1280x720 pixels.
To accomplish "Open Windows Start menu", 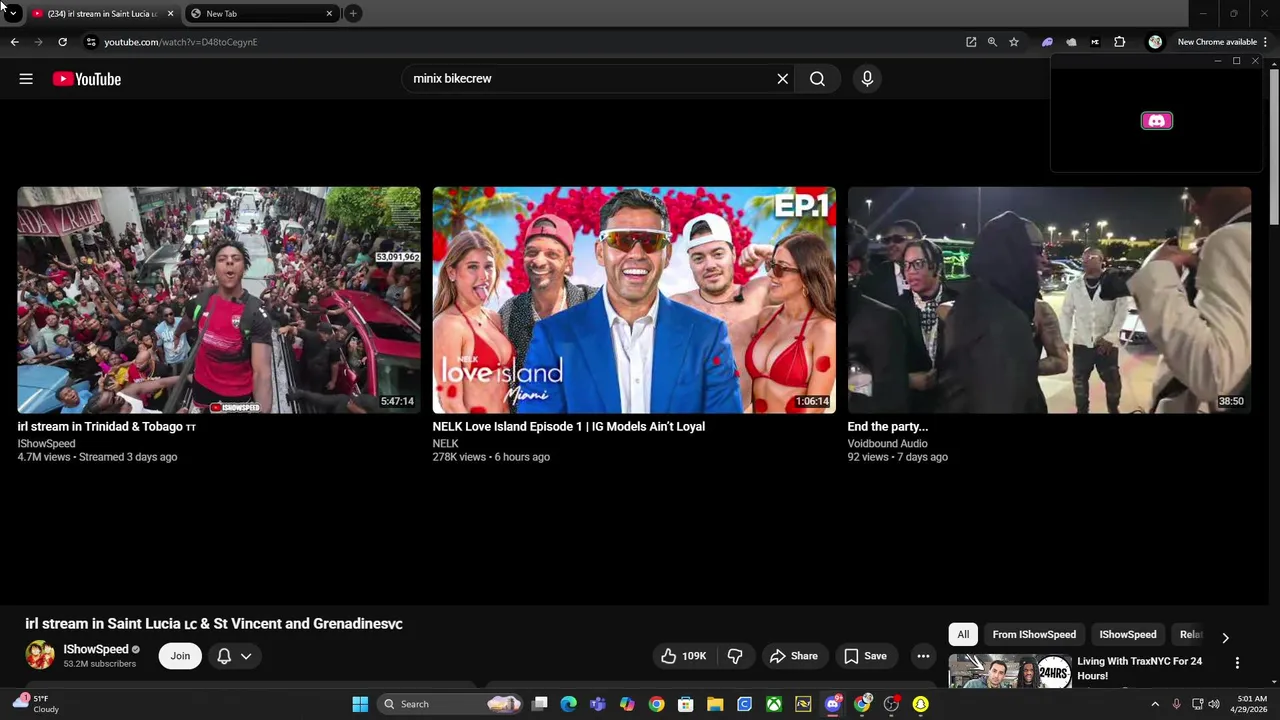I will 360,704.
